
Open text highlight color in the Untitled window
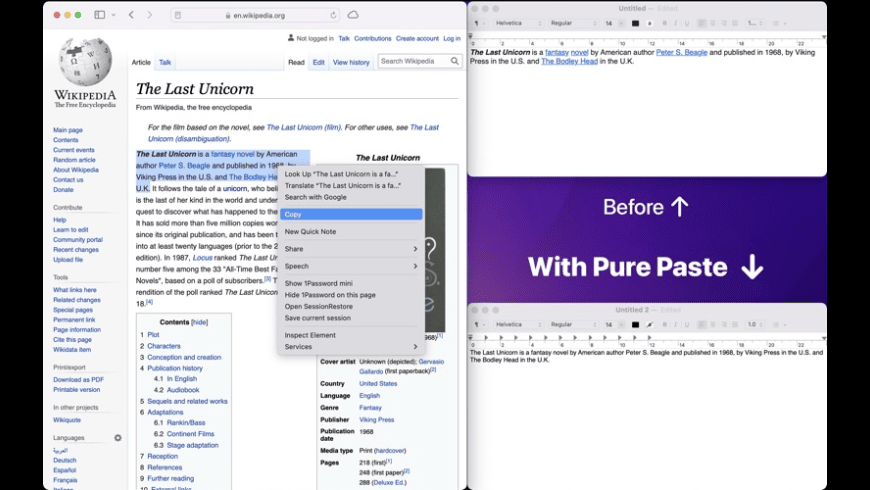[649, 23]
